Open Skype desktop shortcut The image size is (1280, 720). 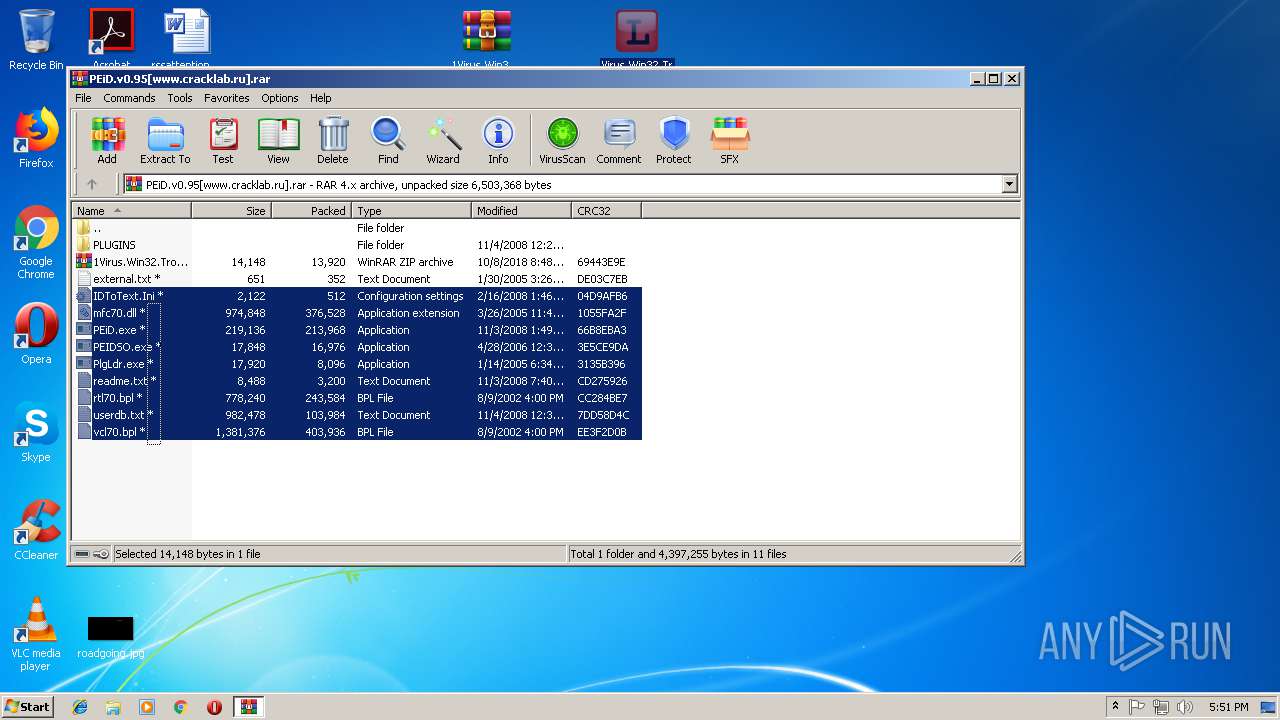[x=36, y=432]
